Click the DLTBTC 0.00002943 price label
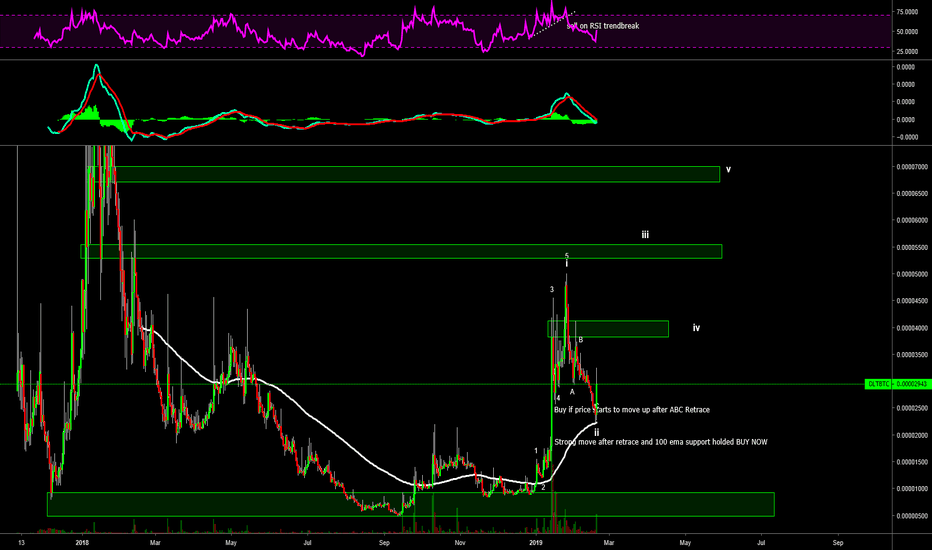Viewport: 932px width, 550px height. click(898, 384)
